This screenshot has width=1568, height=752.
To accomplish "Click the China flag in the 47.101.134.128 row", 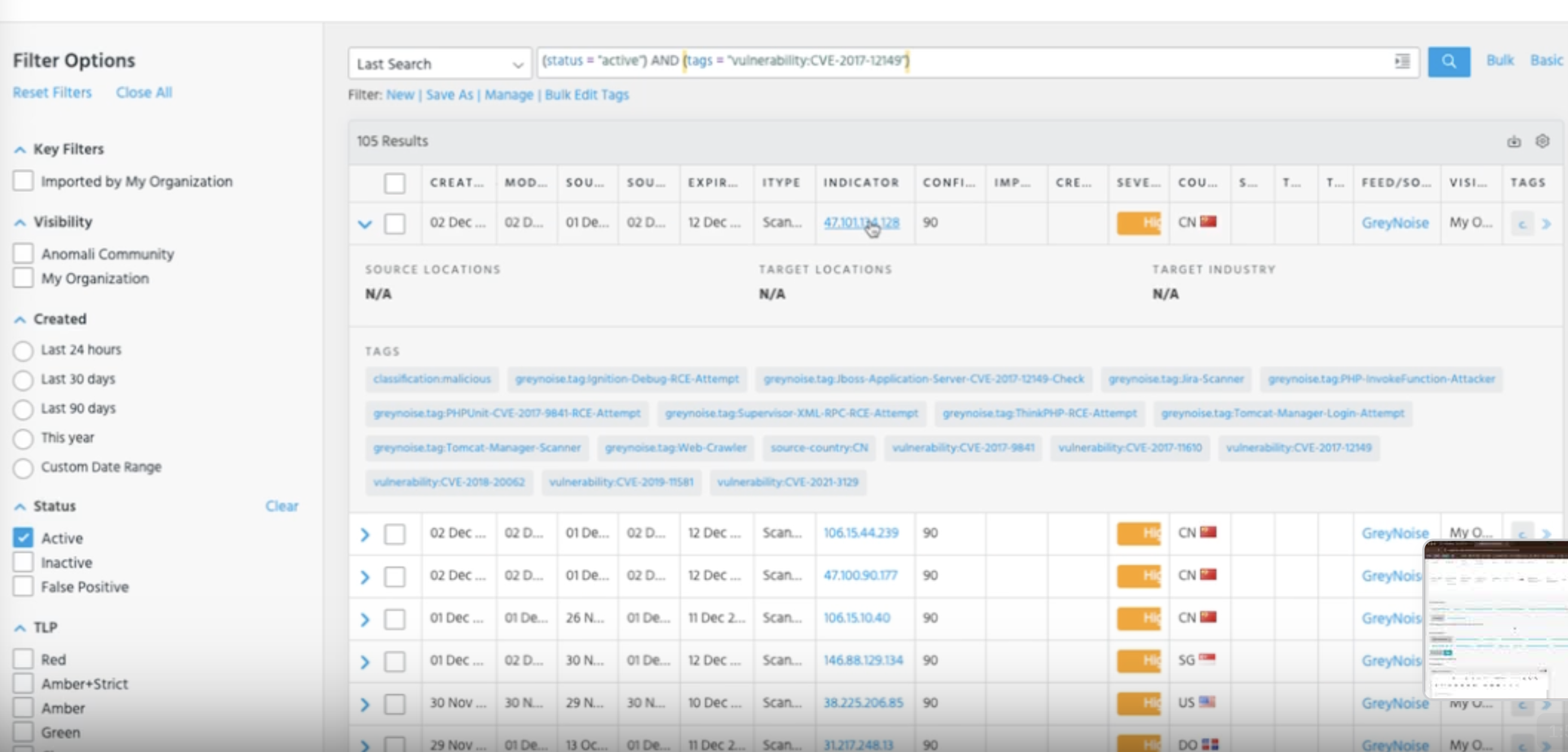I will (x=1208, y=221).
